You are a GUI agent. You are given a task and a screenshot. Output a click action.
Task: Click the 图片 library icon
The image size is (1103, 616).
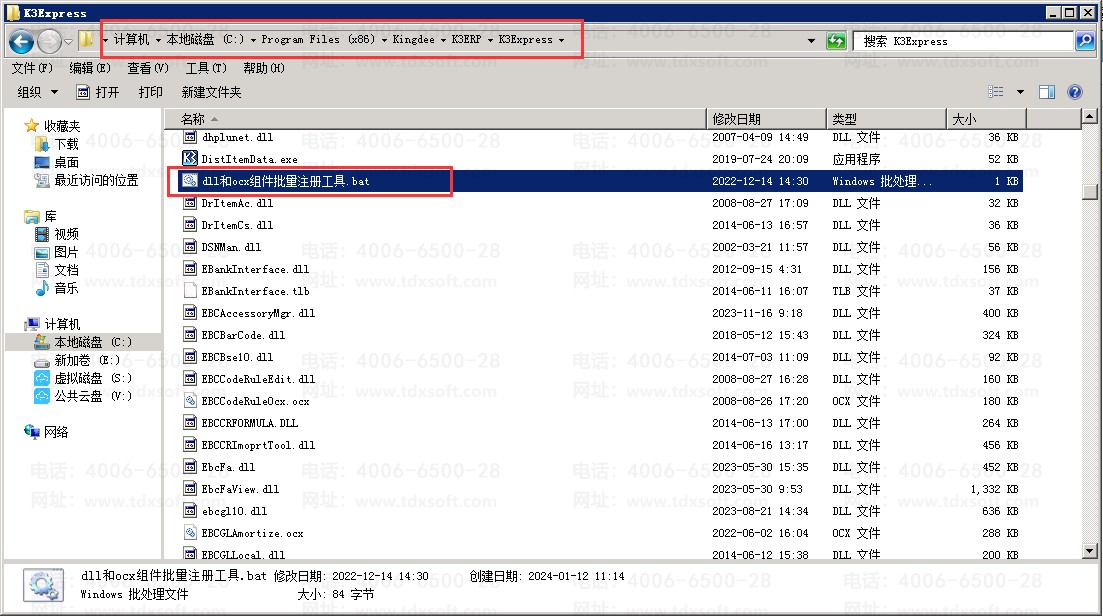(42, 252)
